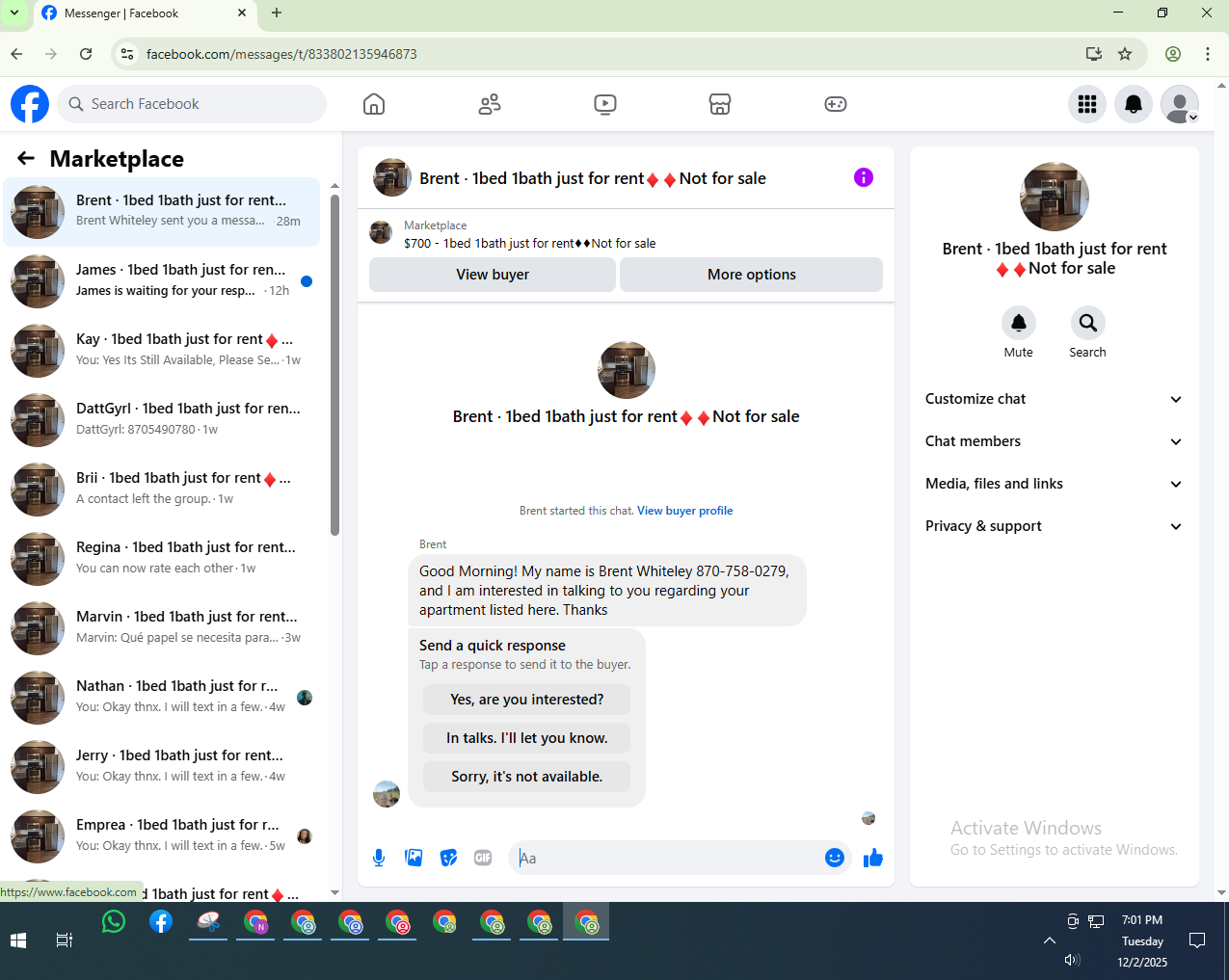1229x980 pixels.
Task: Click the conversation list scrollbar
Action: tap(334, 364)
